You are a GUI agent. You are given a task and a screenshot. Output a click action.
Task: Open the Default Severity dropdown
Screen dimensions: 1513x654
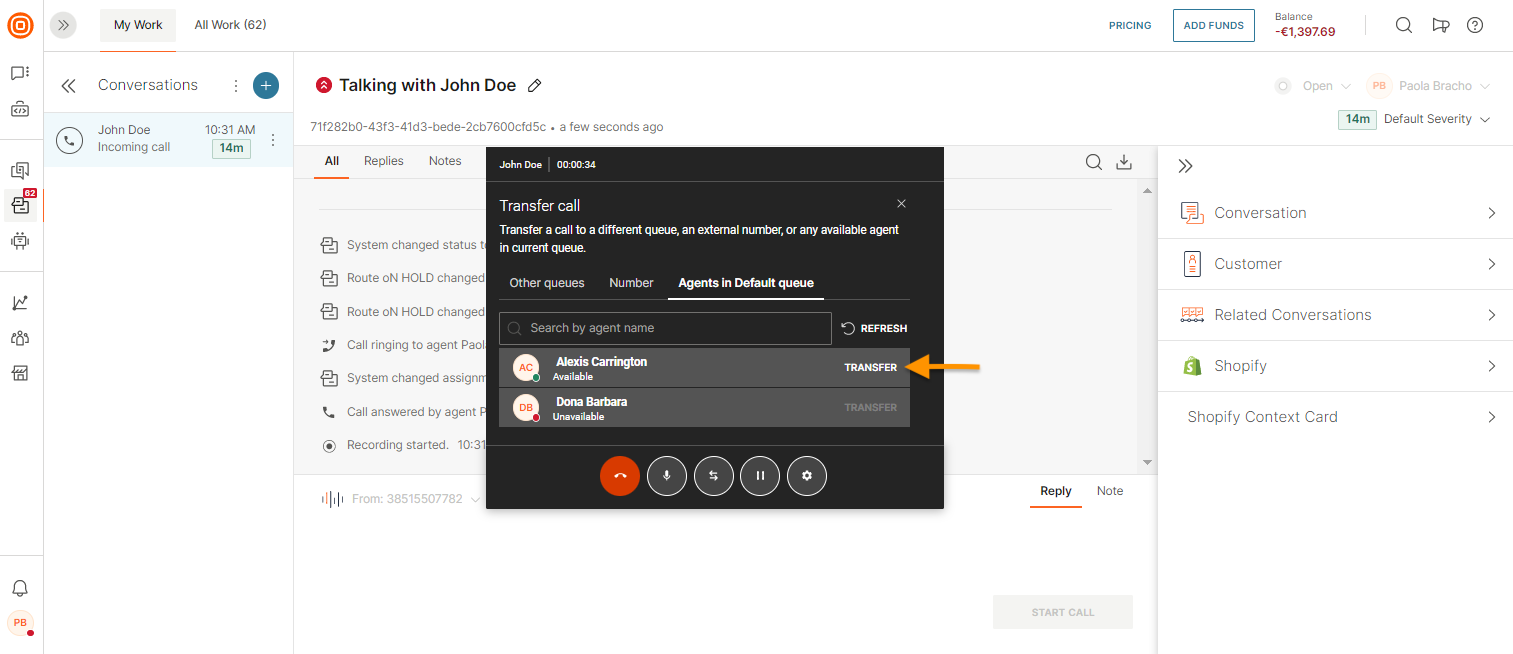(1436, 119)
